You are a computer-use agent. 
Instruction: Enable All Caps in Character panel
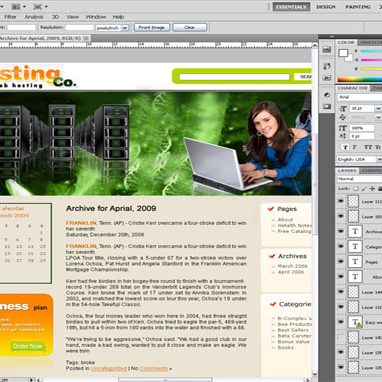(x=368, y=147)
